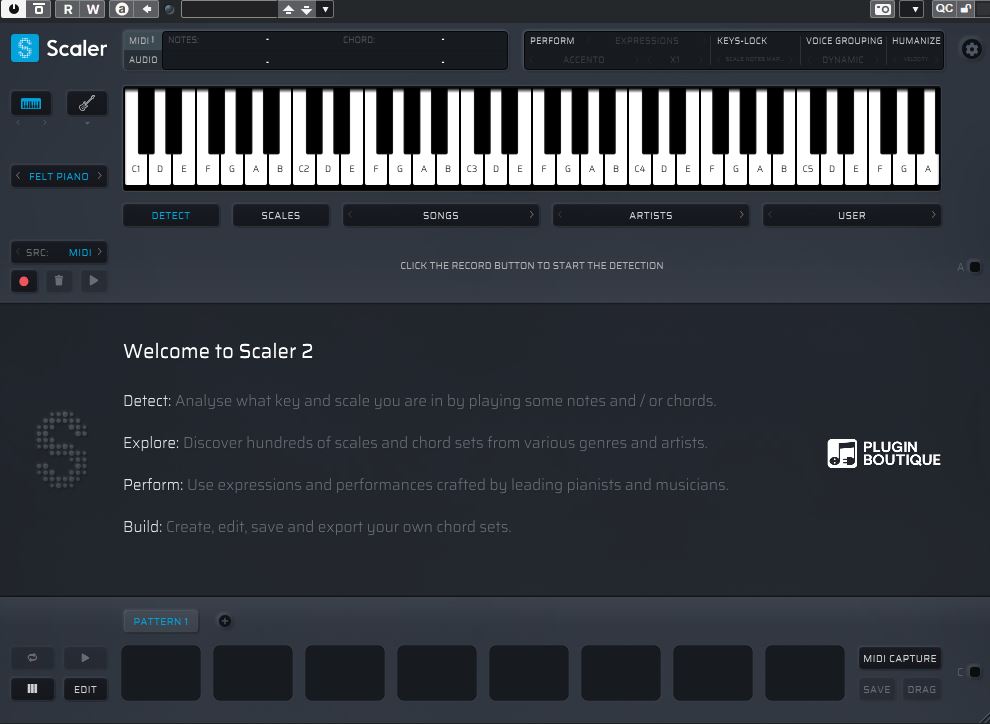Click the left arrow icon in host toolbar
This screenshot has width=990, height=724.
[x=146, y=9]
